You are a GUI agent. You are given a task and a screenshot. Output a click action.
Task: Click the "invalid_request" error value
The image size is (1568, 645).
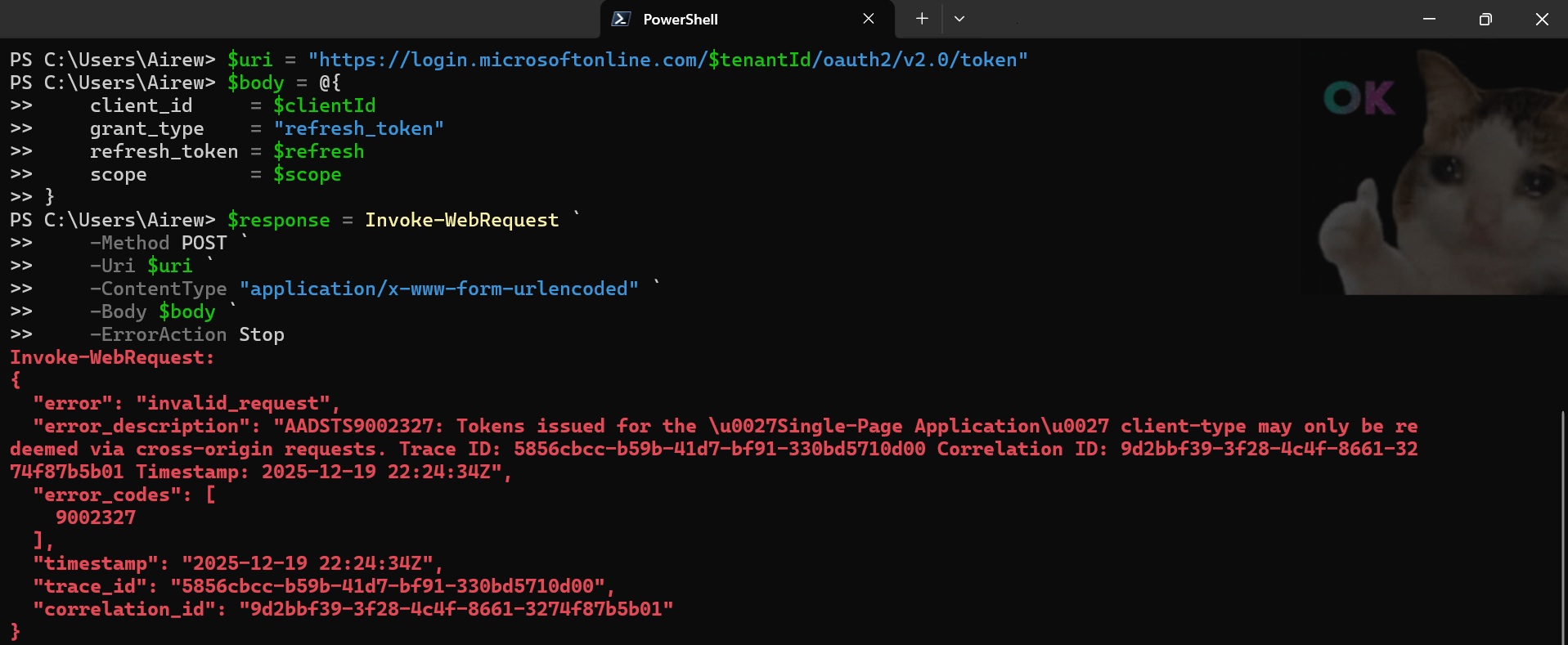[x=233, y=403]
